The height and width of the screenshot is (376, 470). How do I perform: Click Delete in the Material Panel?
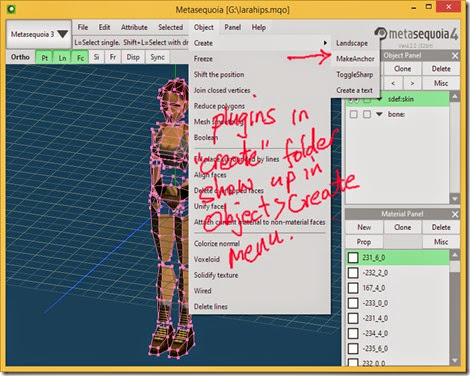click(441, 227)
